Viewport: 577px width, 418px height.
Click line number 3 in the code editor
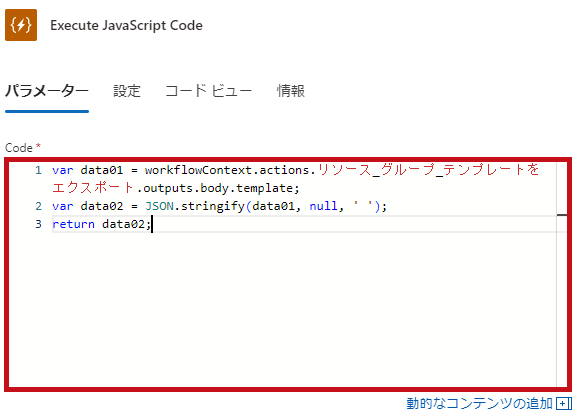click(38, 224)
